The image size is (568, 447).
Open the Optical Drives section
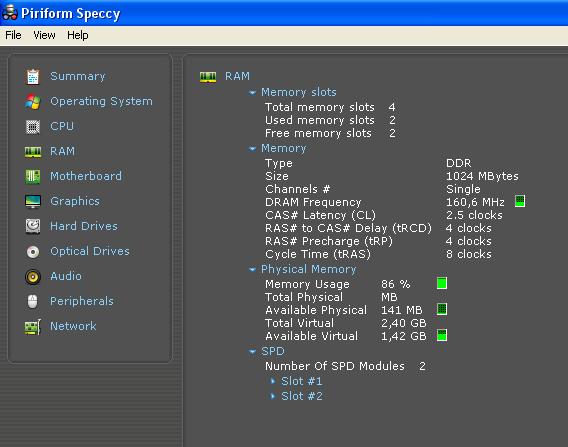click(89, 251)
